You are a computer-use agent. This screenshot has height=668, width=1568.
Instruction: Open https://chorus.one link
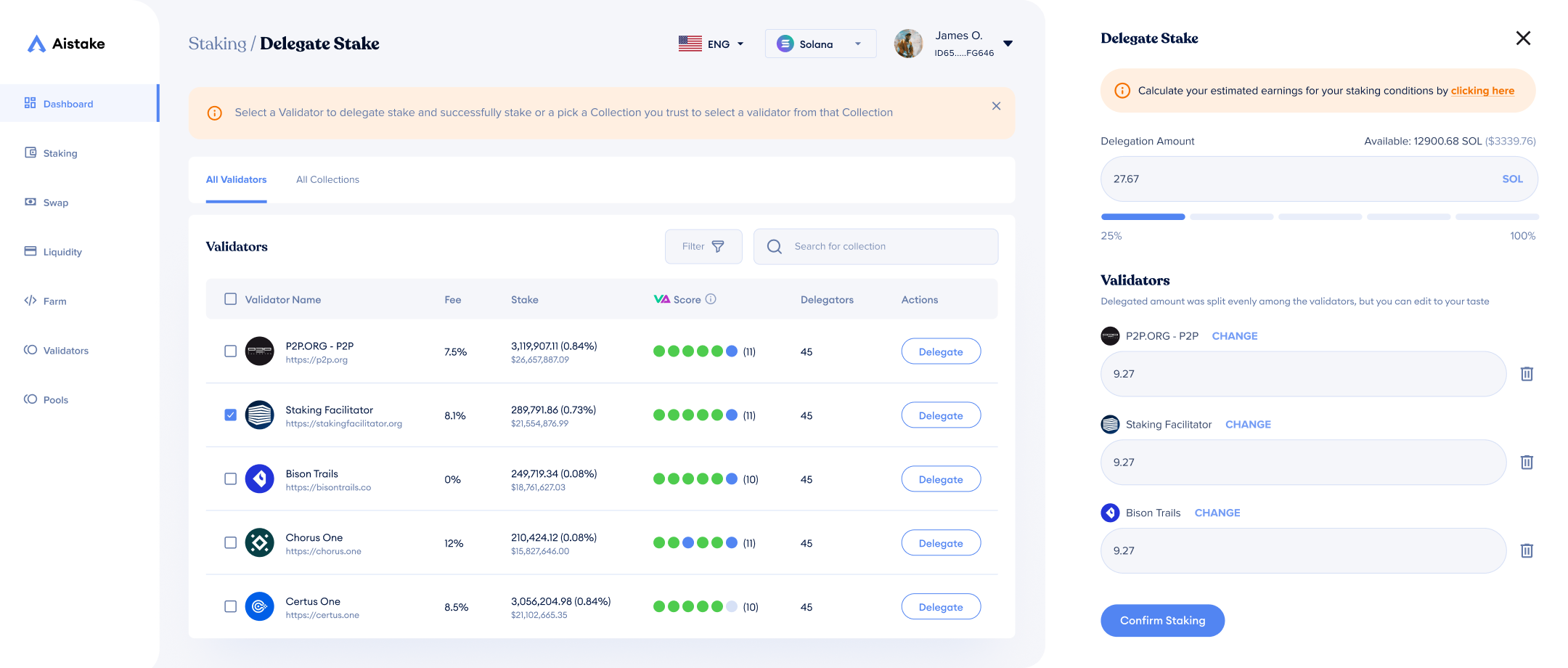[x=323, y=552]
